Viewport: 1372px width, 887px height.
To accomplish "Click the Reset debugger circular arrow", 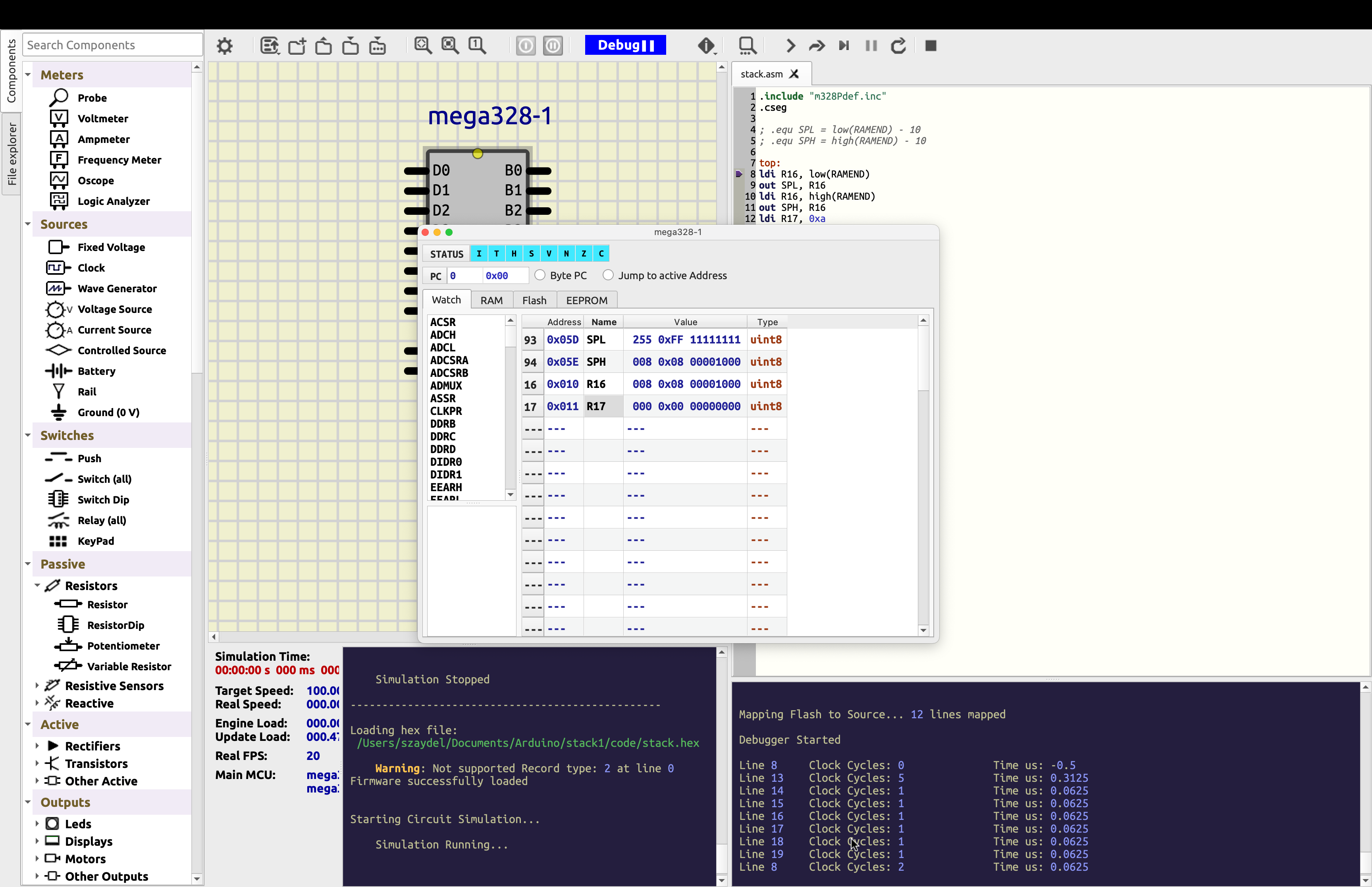I will click(898, 46).
